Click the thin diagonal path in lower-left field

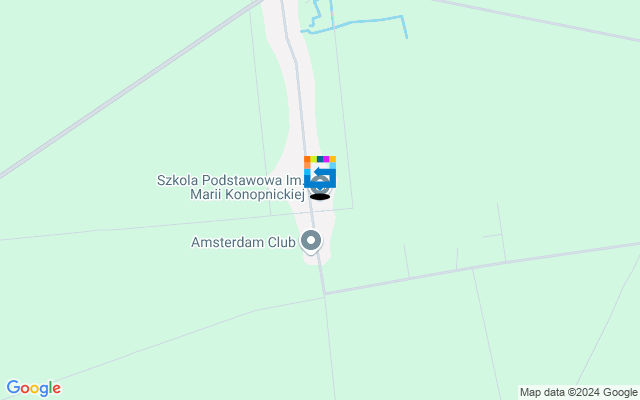coord(163,342)
